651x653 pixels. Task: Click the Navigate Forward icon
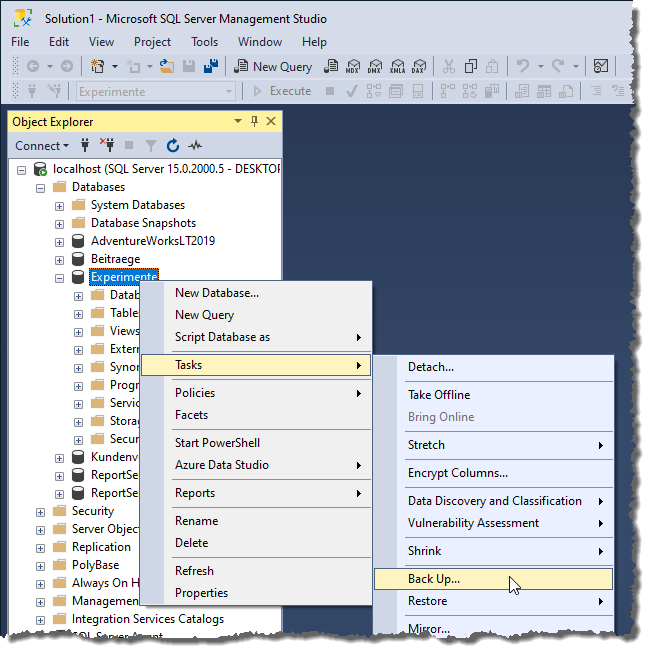tap(67, 66)
